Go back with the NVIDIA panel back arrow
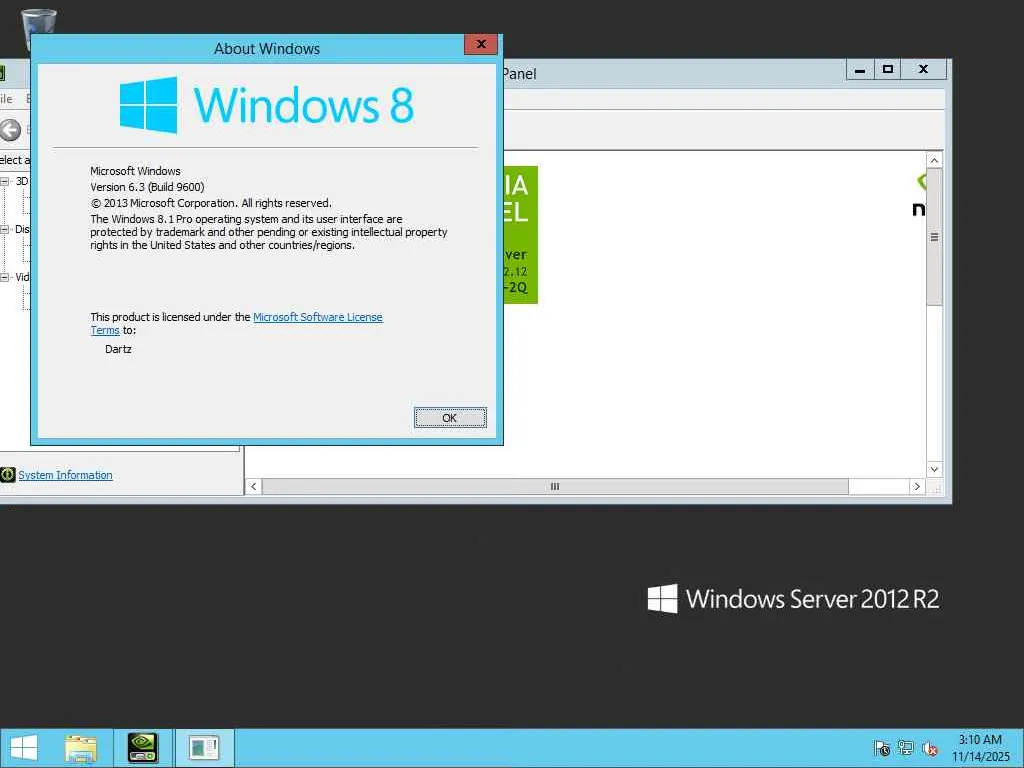Screen dimensions: 1024x768 coord(10,130)
